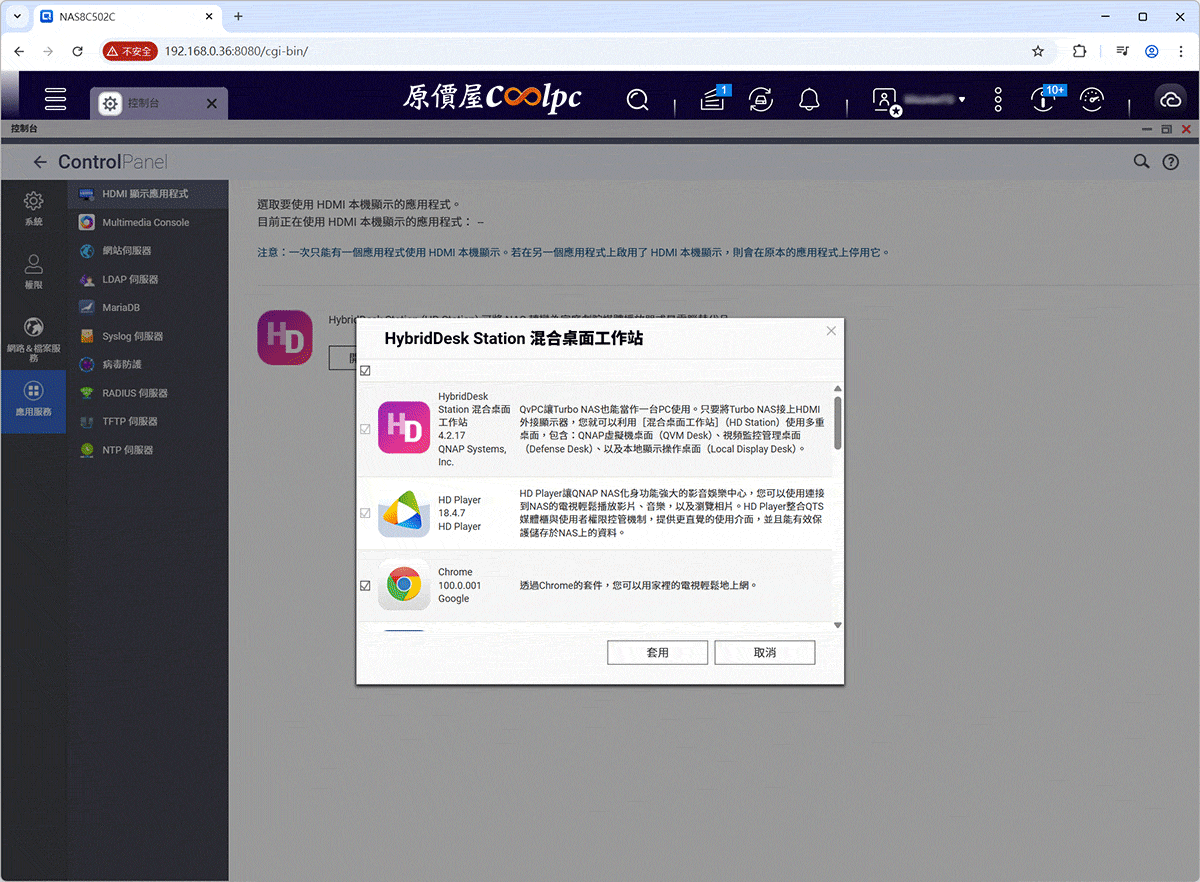Click HD Player 18.4.7 label text
This screenshot has height=882, width=1200.
(x=459, y=513)
